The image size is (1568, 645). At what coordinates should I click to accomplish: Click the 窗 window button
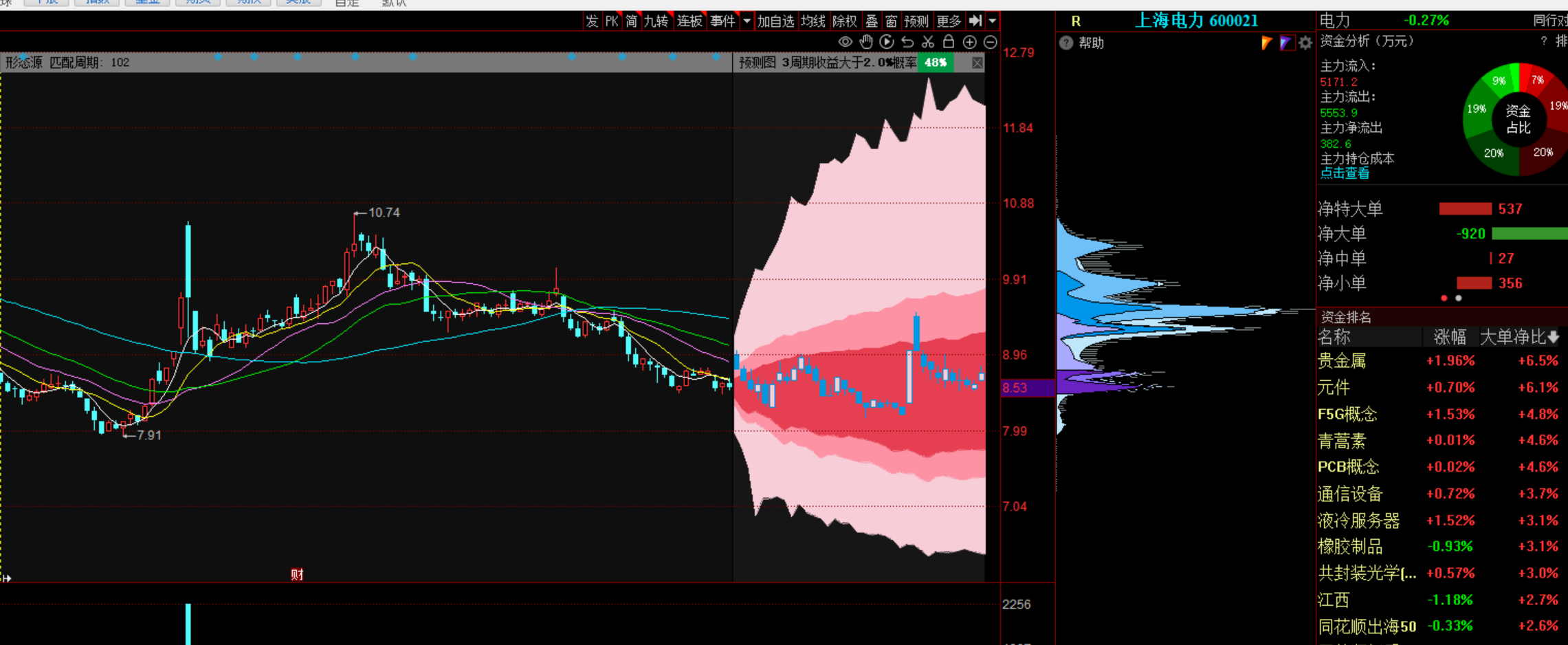(x=891, y=21)
